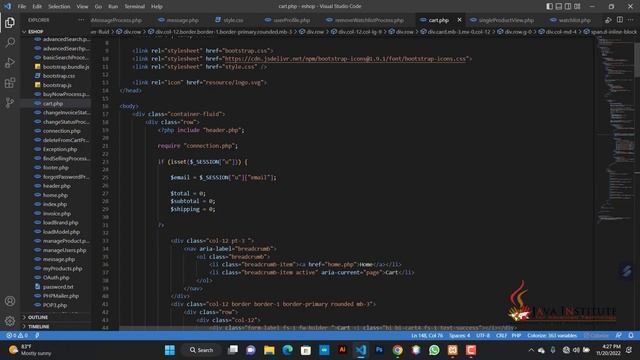
Task: Click the taskbar Search box
Action: pos(202,350)
